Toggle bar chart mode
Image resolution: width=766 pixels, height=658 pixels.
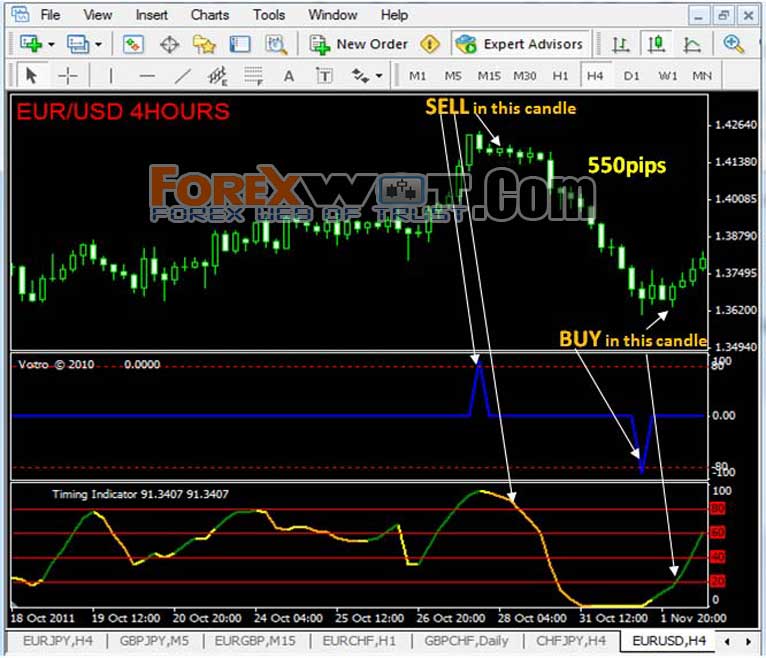pos(620,44)
